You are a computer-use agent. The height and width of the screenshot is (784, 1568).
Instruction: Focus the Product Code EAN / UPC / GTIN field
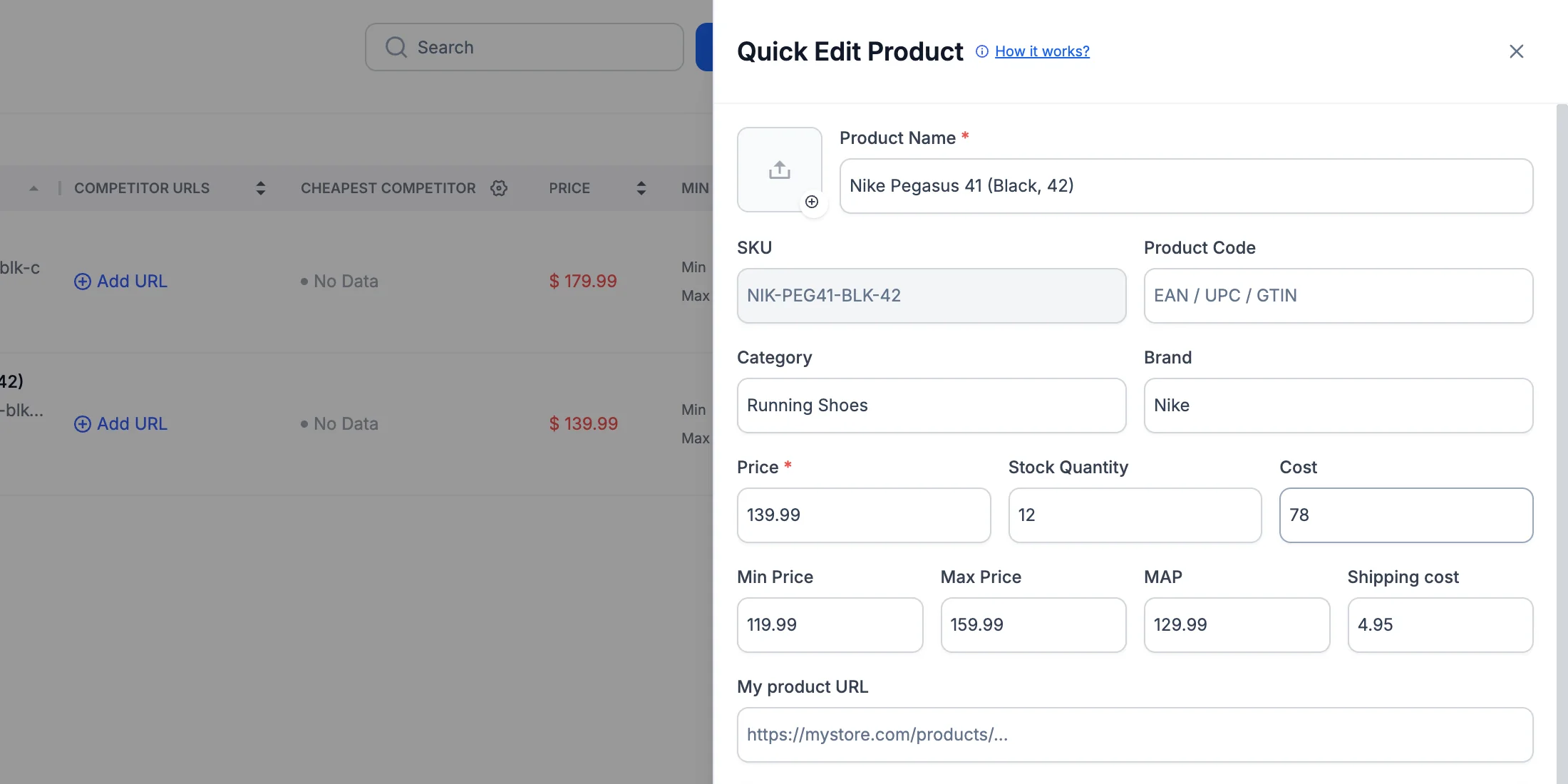pos(1338,296)
